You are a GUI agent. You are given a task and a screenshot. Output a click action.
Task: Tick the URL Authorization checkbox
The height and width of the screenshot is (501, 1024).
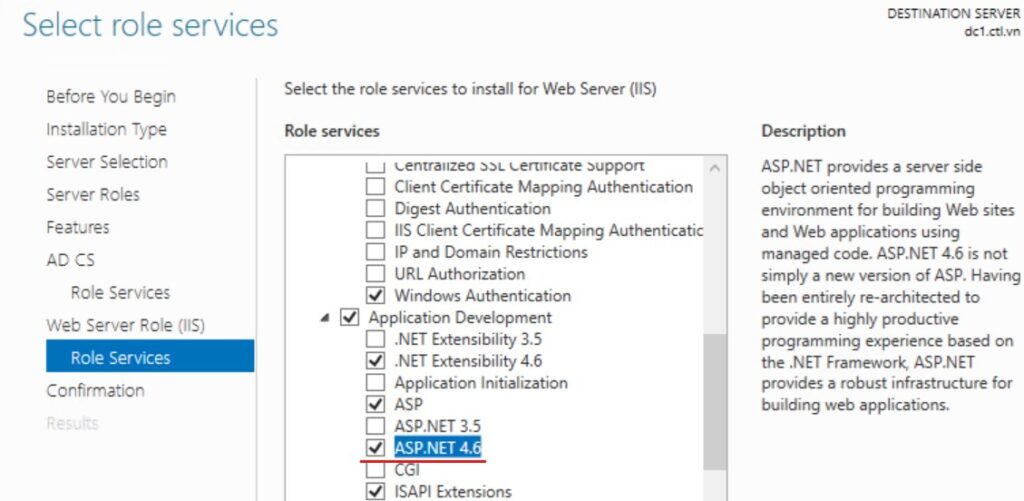click(375, 274)
